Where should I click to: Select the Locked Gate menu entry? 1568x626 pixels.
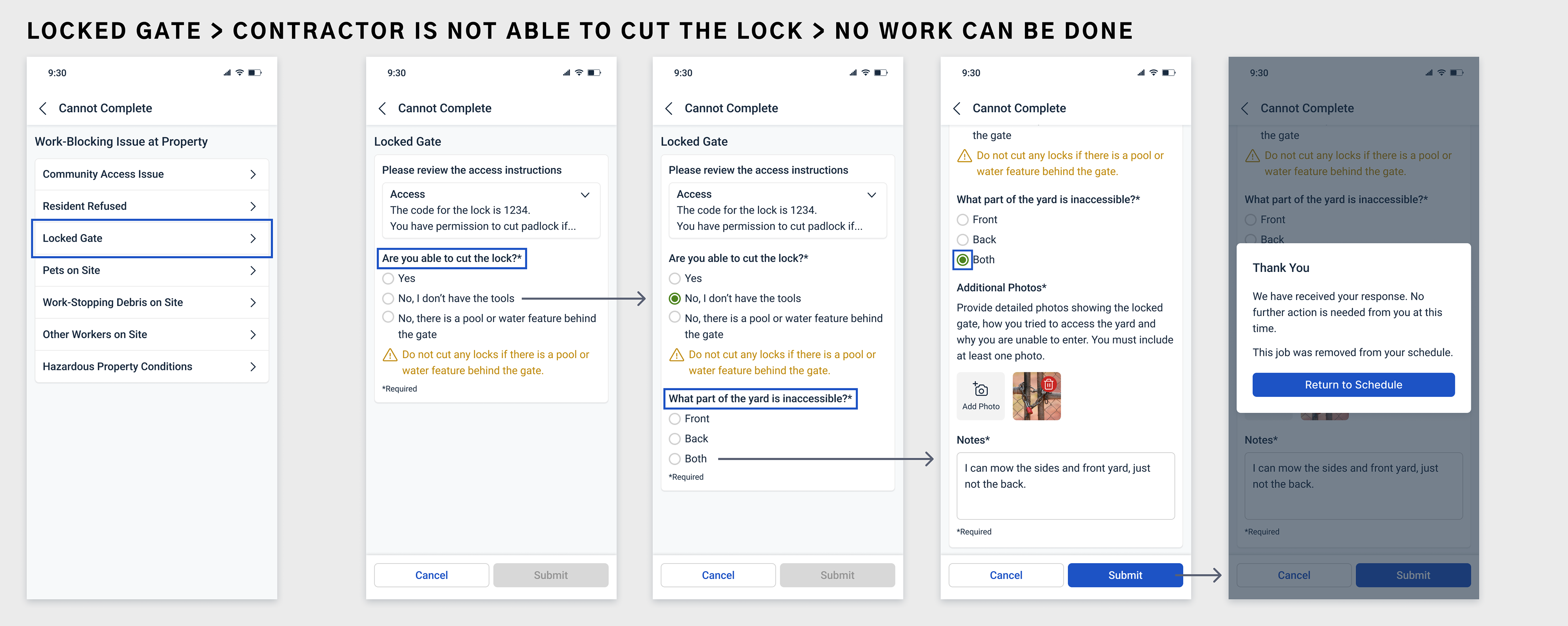click(151, 238)
